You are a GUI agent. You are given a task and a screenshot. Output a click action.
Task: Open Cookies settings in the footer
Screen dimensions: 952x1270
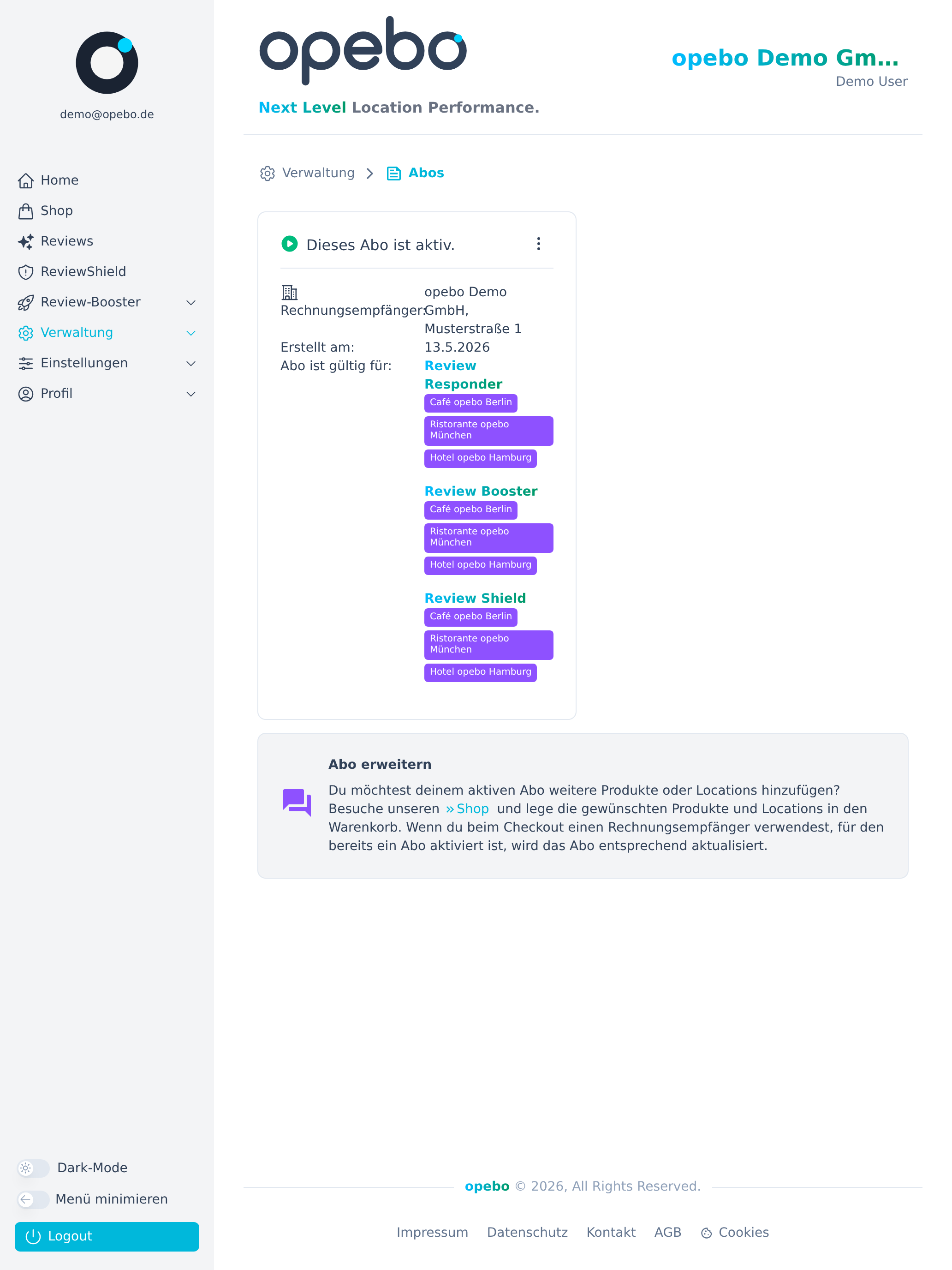[734, 1232]
